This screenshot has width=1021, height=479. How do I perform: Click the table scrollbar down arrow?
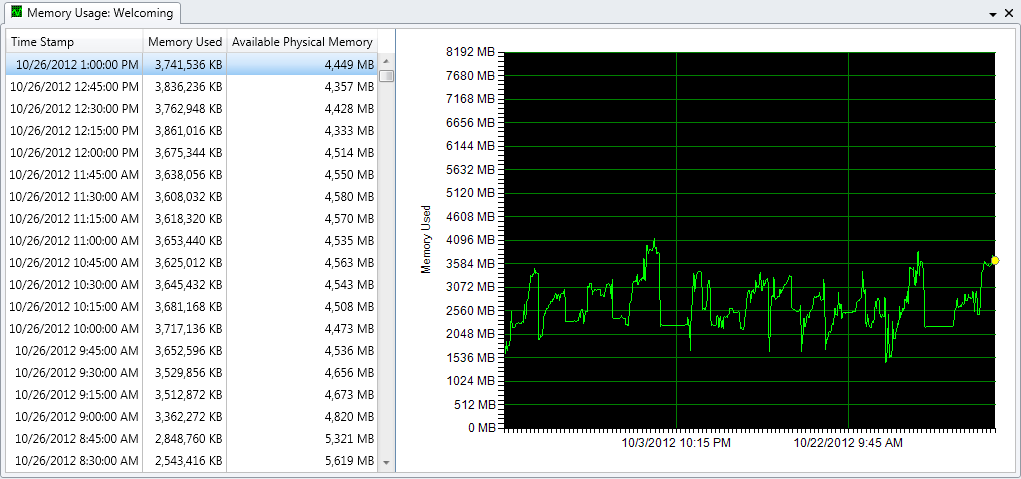pyautogui.click(x=387, y=463)
